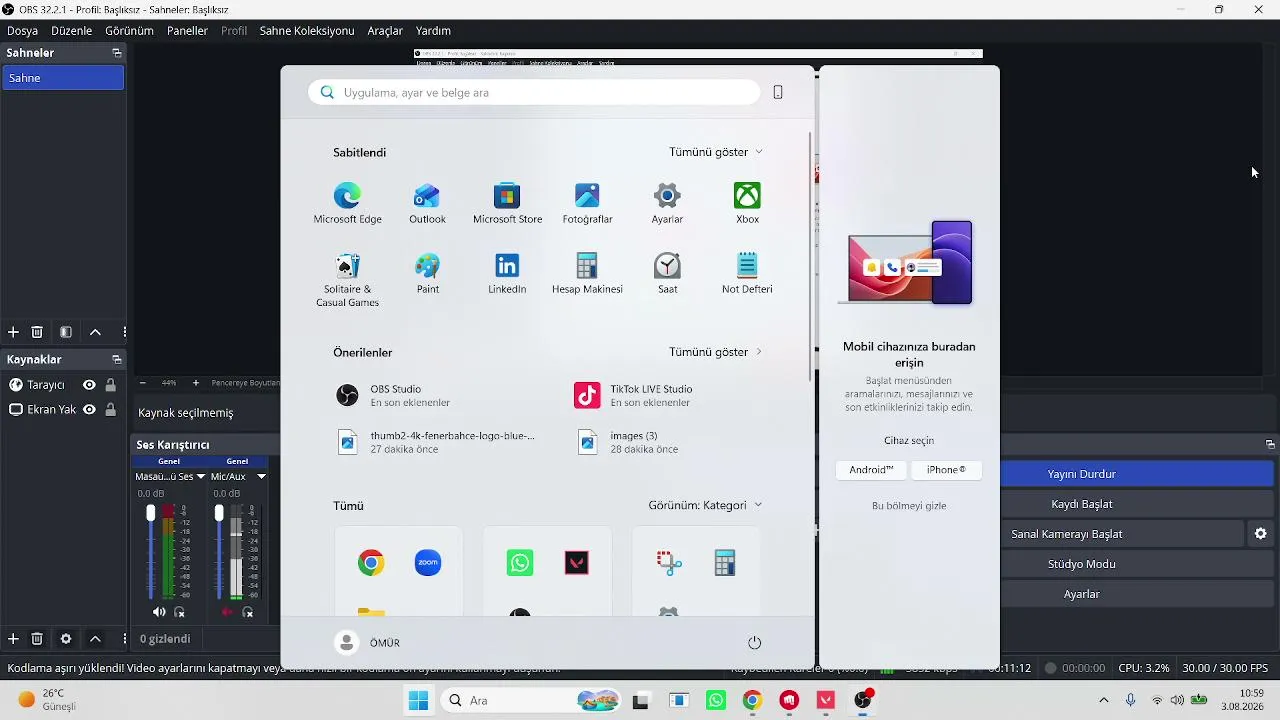This screenshot has width=1280, height=720.
Task: Open Microsoft Edge from pinned apps
Action: (x=347, y=203)
